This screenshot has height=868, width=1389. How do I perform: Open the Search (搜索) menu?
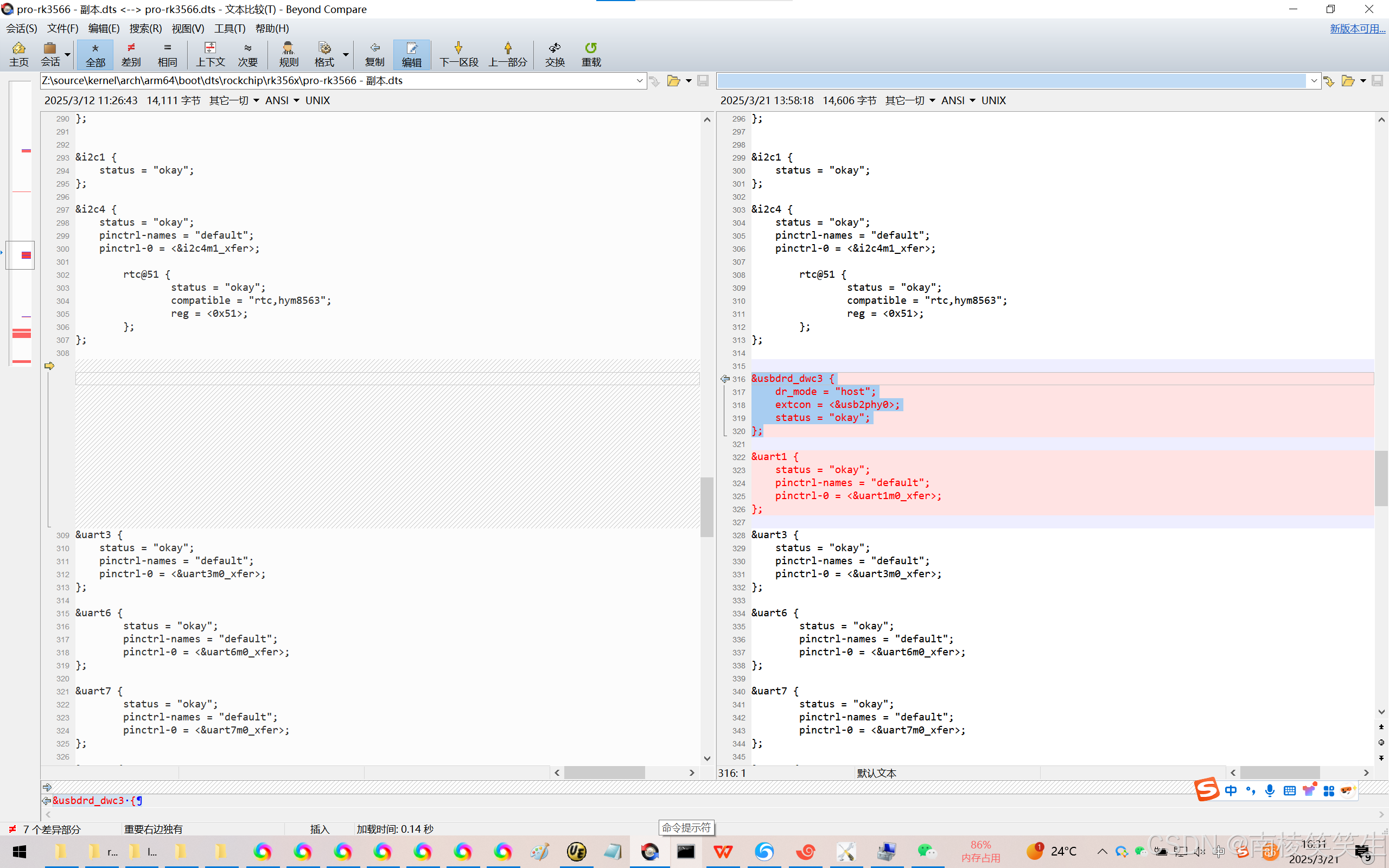click(145, 28)
